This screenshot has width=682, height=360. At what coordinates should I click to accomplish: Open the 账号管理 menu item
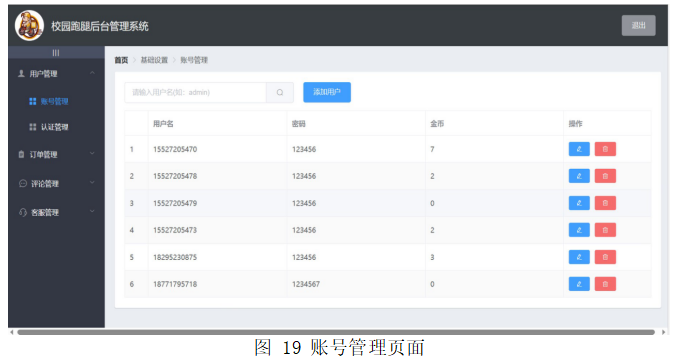[54, 101]
